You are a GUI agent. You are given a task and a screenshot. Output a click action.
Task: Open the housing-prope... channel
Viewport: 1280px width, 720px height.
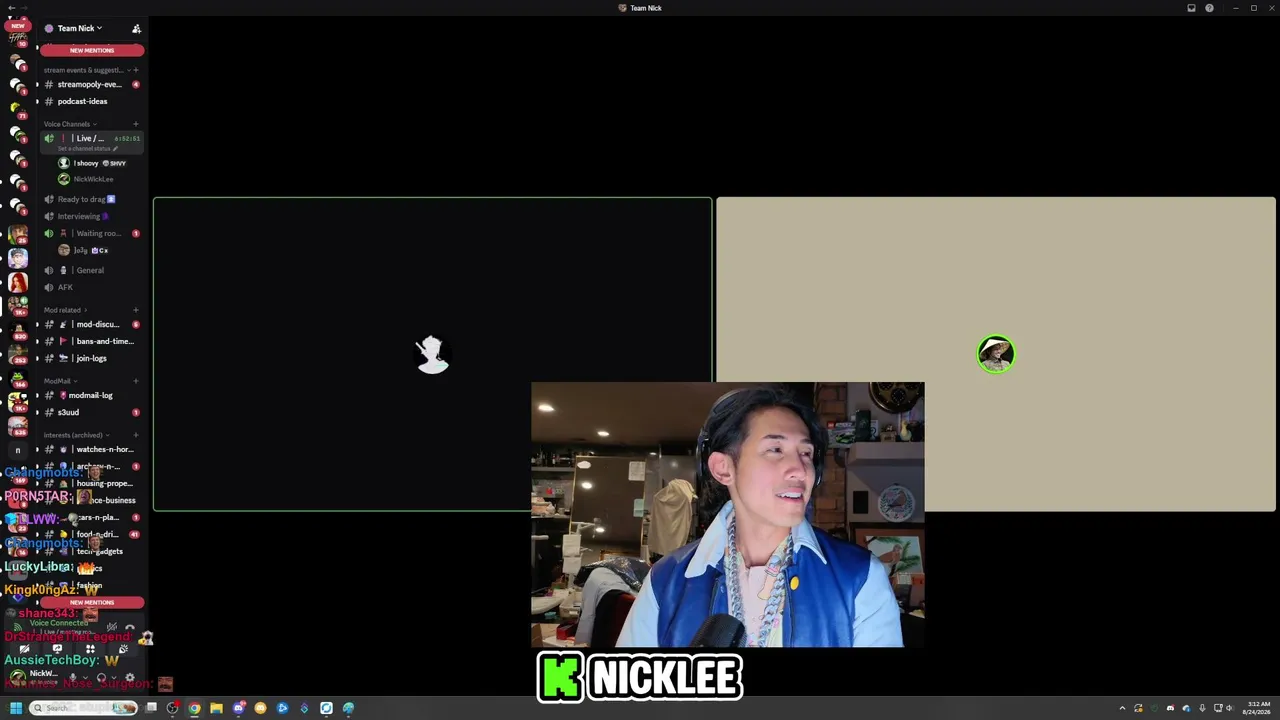click(90, 483)
